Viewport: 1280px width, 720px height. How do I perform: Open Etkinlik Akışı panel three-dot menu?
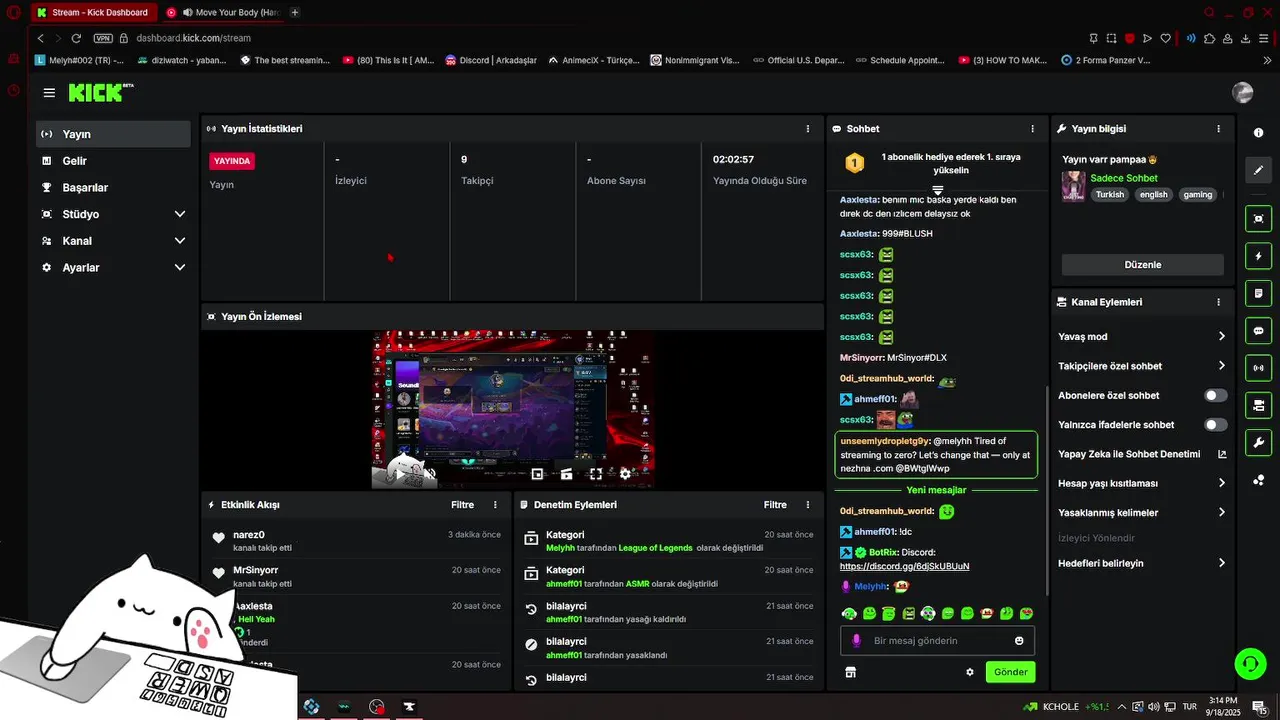pos(495,505)
